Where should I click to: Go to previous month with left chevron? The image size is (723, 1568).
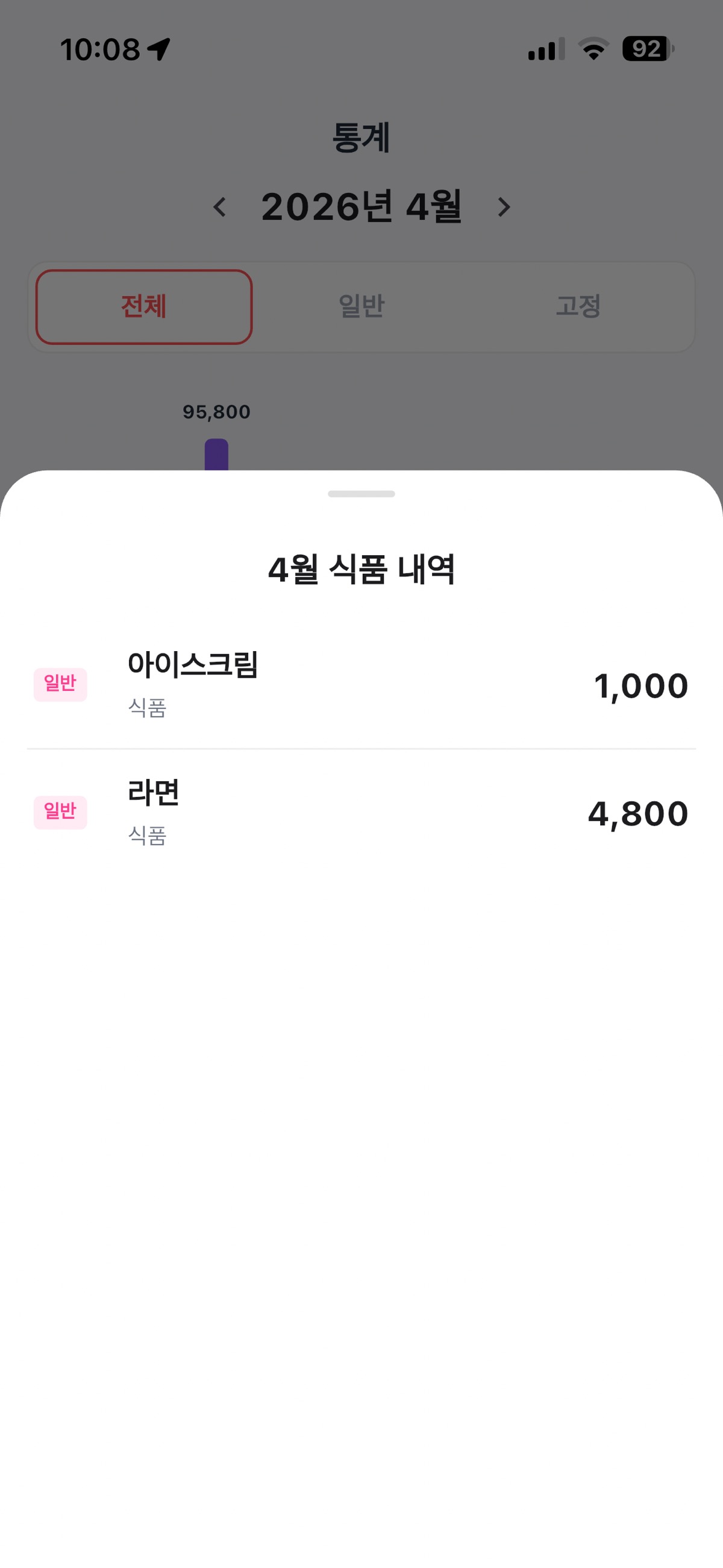pyautogui.click(x=221, y=207)
